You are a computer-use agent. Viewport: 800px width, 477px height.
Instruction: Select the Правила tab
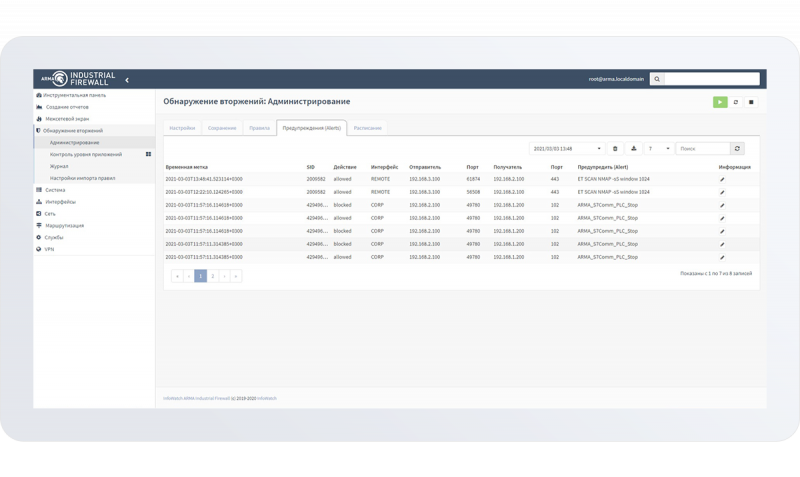point(259,128)
